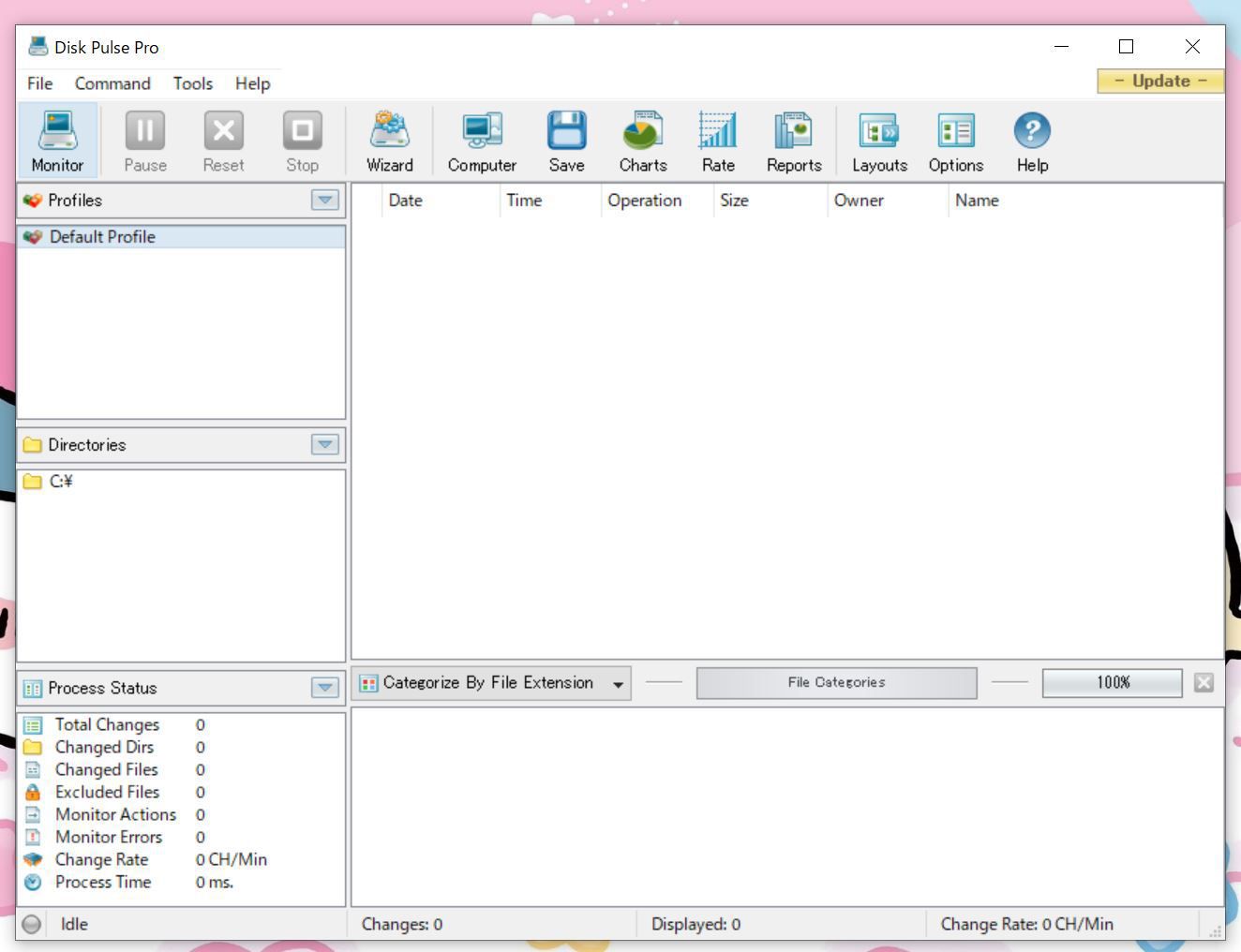Sort by the Name column header
This screenshot has width=1241, height=952.
coord(1085,201)
